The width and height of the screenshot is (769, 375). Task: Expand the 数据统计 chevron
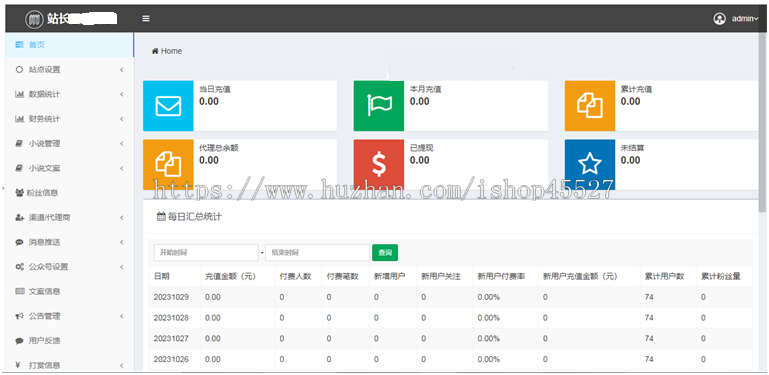[122, 94]
